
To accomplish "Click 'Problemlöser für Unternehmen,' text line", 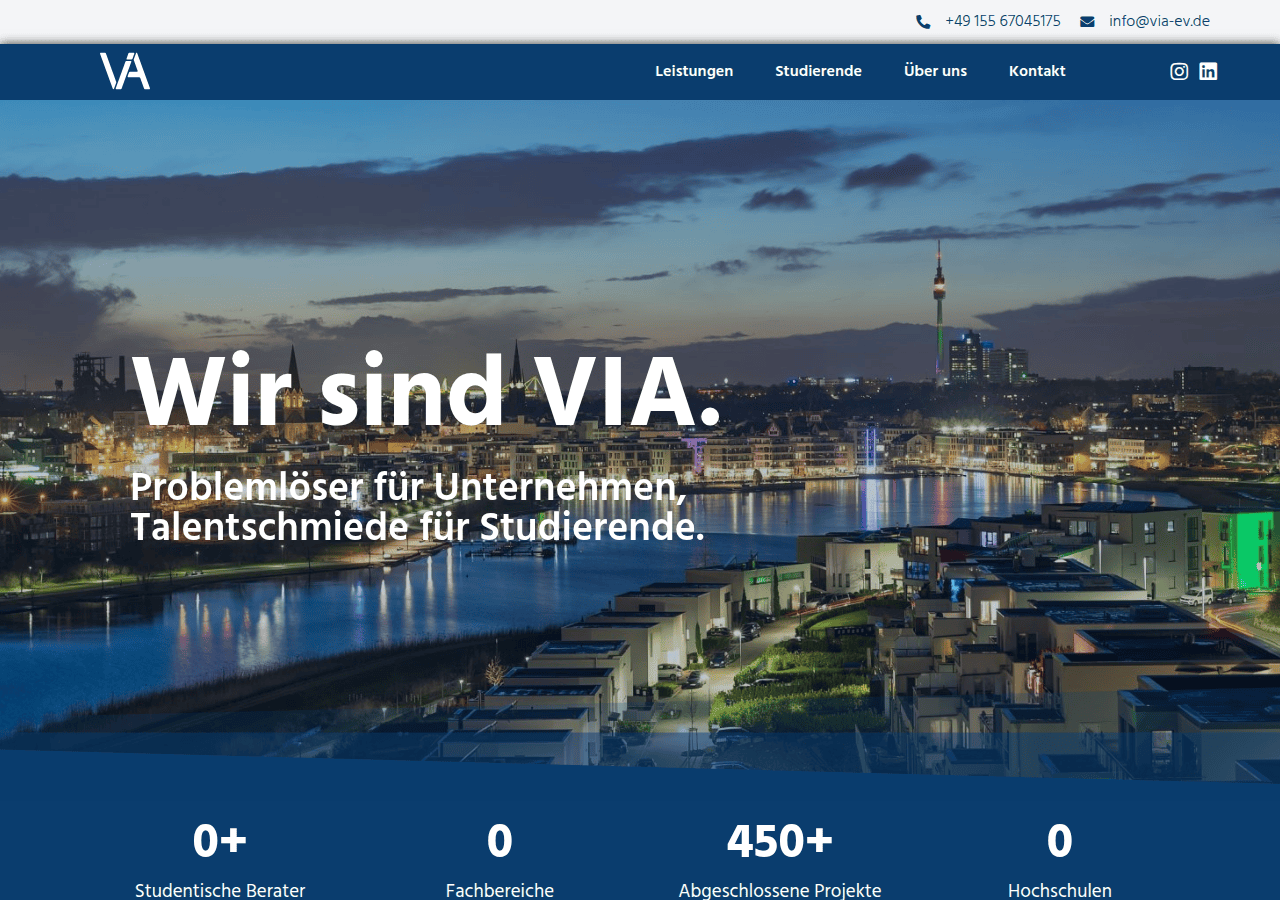I will pos(409,487).
